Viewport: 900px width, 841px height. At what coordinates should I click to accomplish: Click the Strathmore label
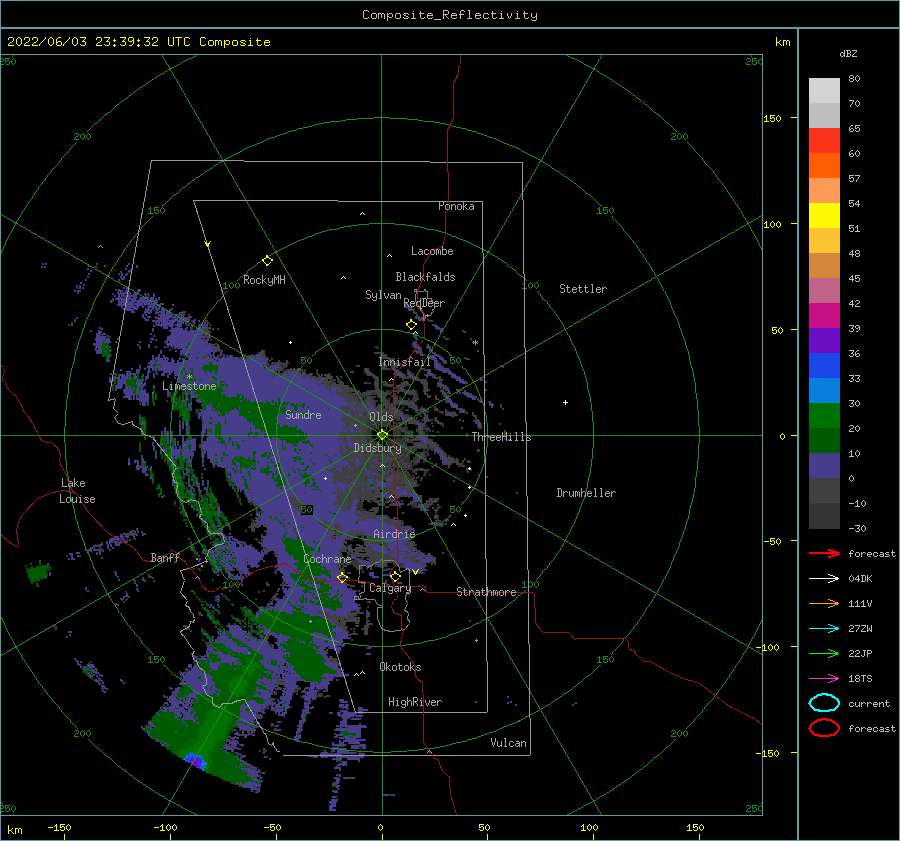(x=486, y=592)
